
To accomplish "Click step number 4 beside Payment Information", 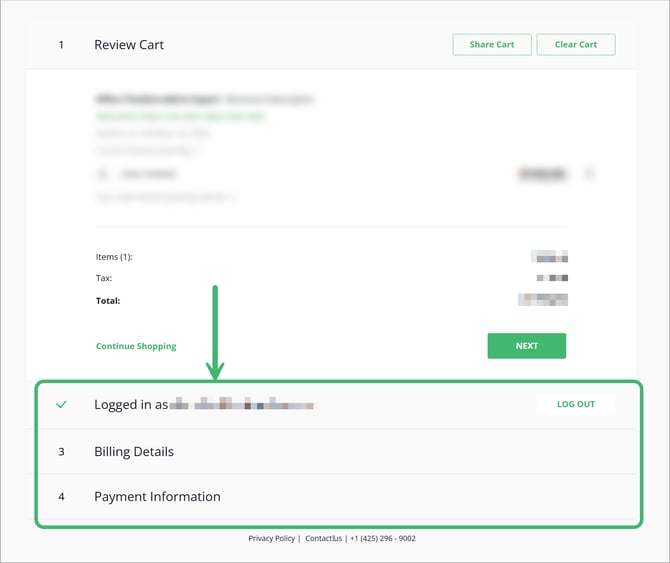I will (x=61, y=497).
